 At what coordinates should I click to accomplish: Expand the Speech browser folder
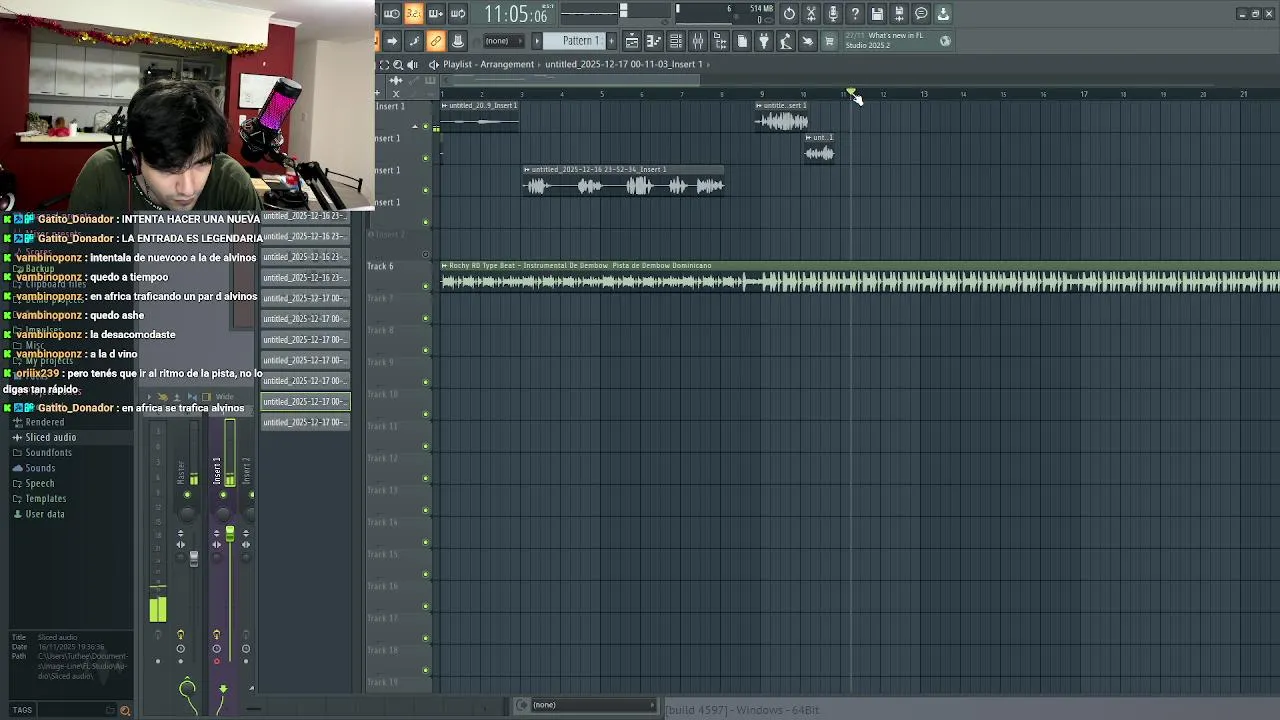coord(40,483)
